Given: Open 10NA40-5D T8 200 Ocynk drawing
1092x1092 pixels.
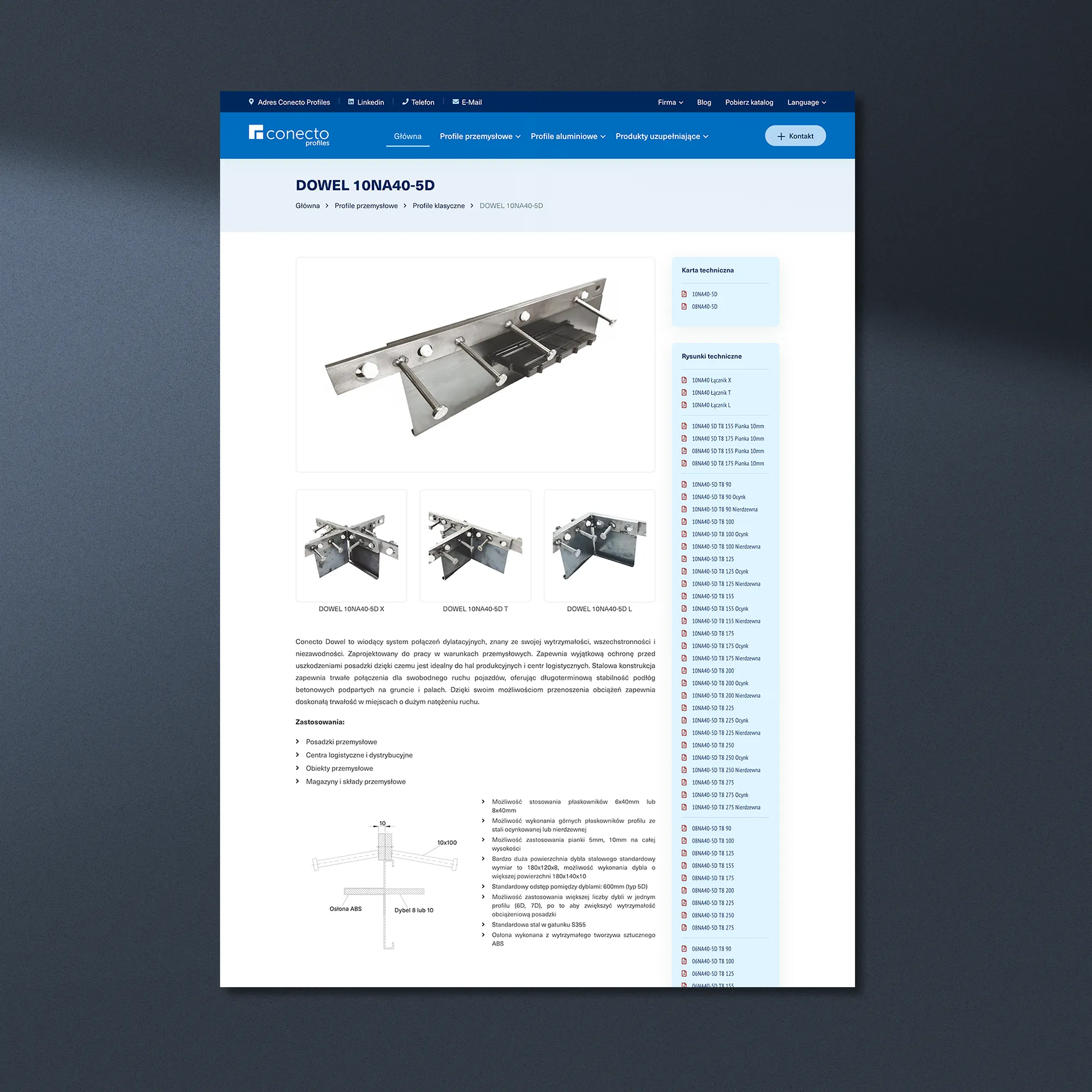Looking at the screenshot, I should (x=720, y=684).
